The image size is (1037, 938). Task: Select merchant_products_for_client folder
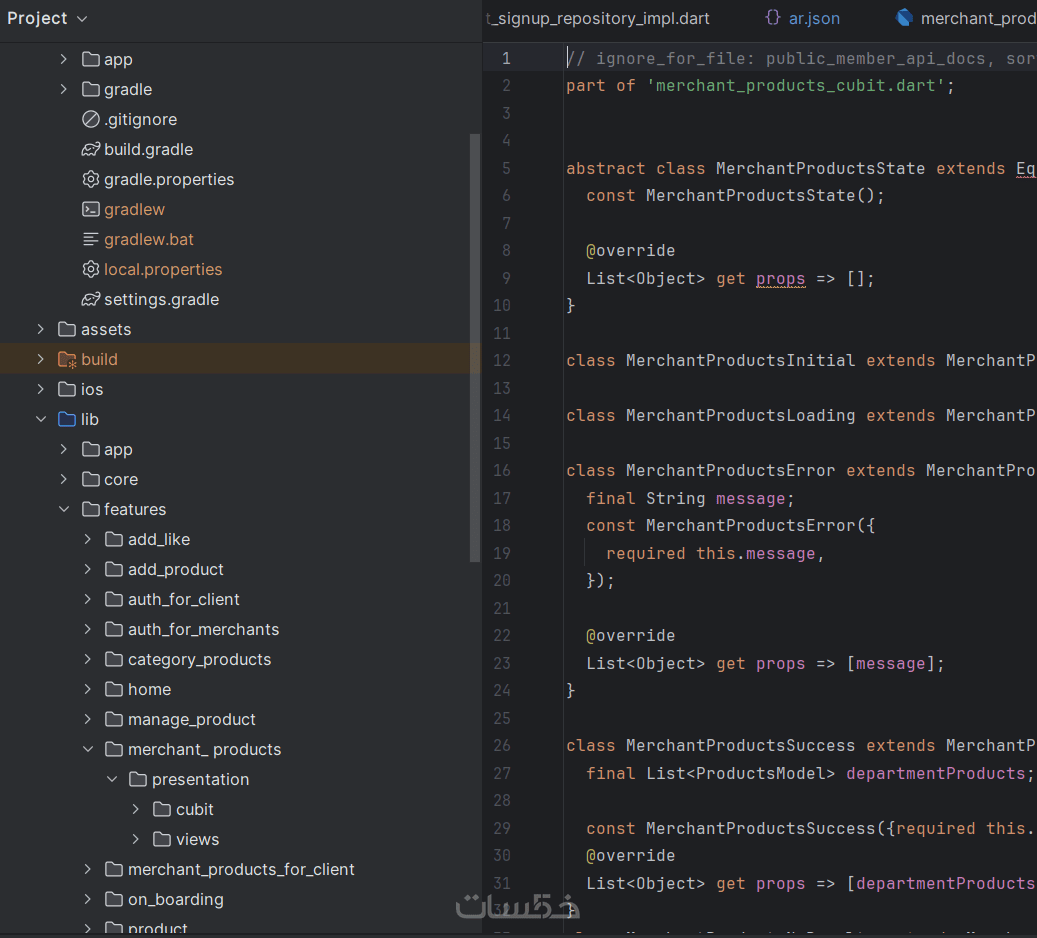point(241,870)
